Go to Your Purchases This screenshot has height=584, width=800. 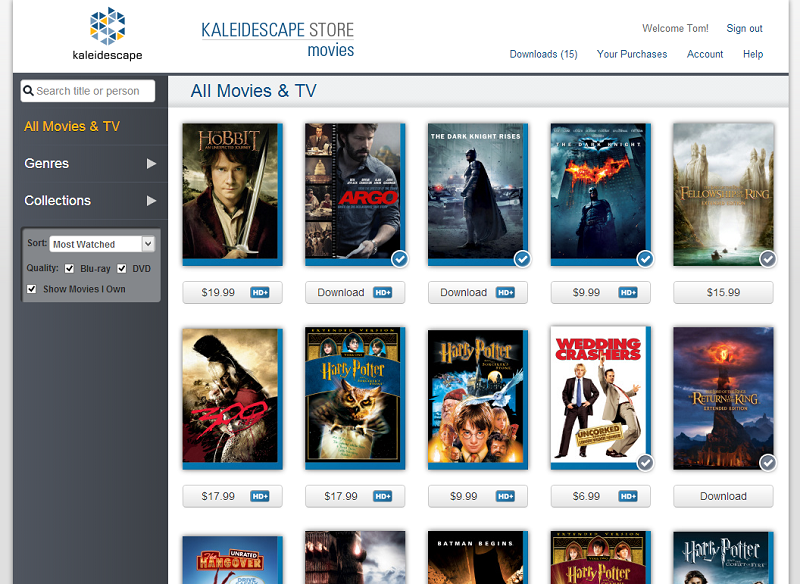click(632, 54)
